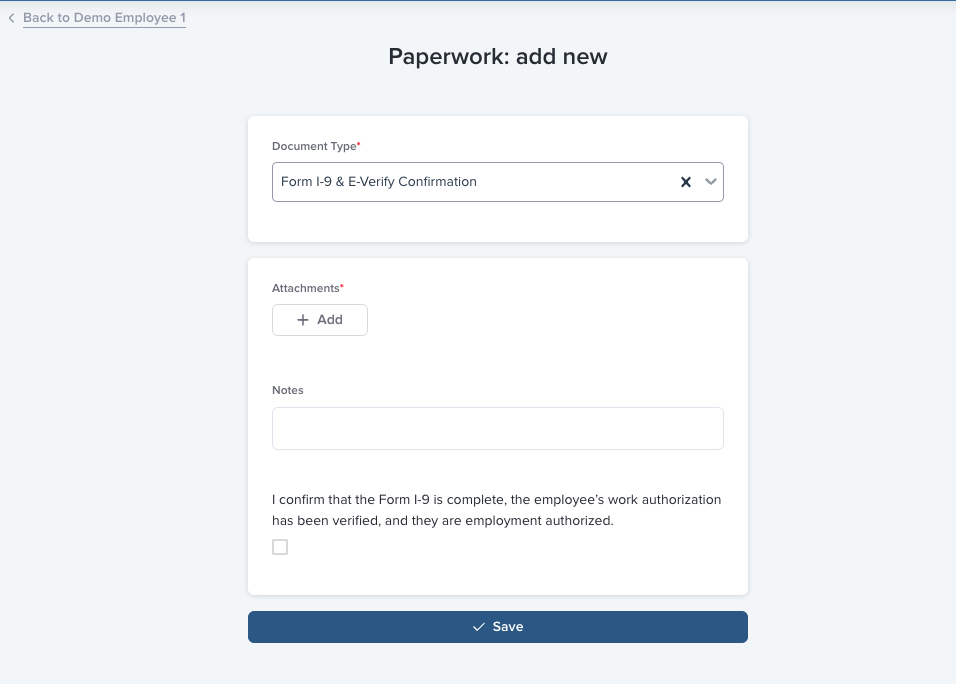Click the I-9 confirmation statement text
Screen dimensions: 956x684
(x=496, y=499)
